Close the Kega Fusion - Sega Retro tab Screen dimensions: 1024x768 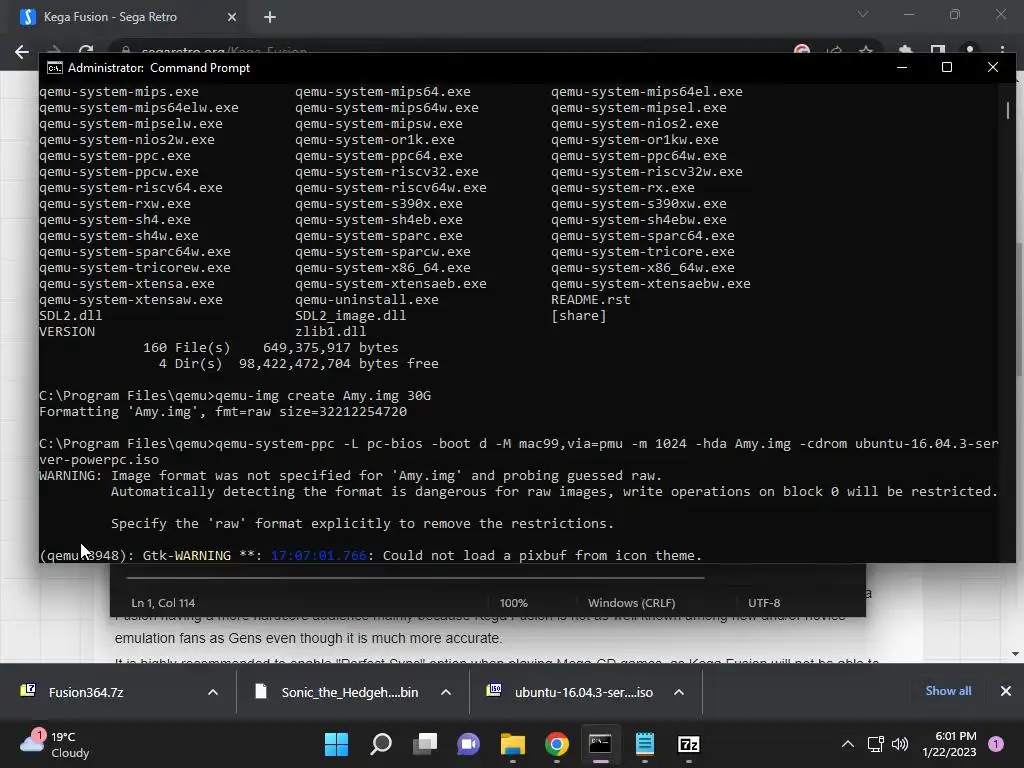click(232, 17)
